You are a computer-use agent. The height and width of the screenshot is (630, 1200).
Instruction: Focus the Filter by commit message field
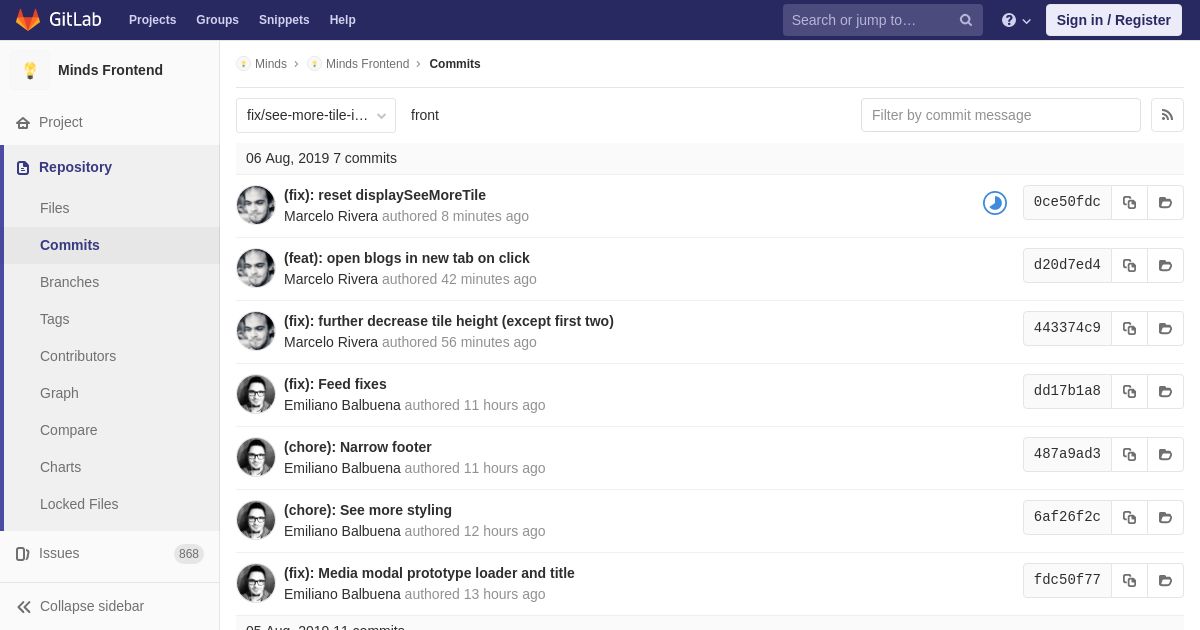(1001, 115)
